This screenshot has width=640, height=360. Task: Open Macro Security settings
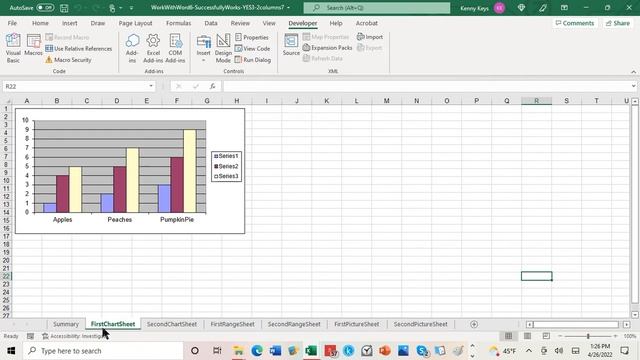coord(68,60)
